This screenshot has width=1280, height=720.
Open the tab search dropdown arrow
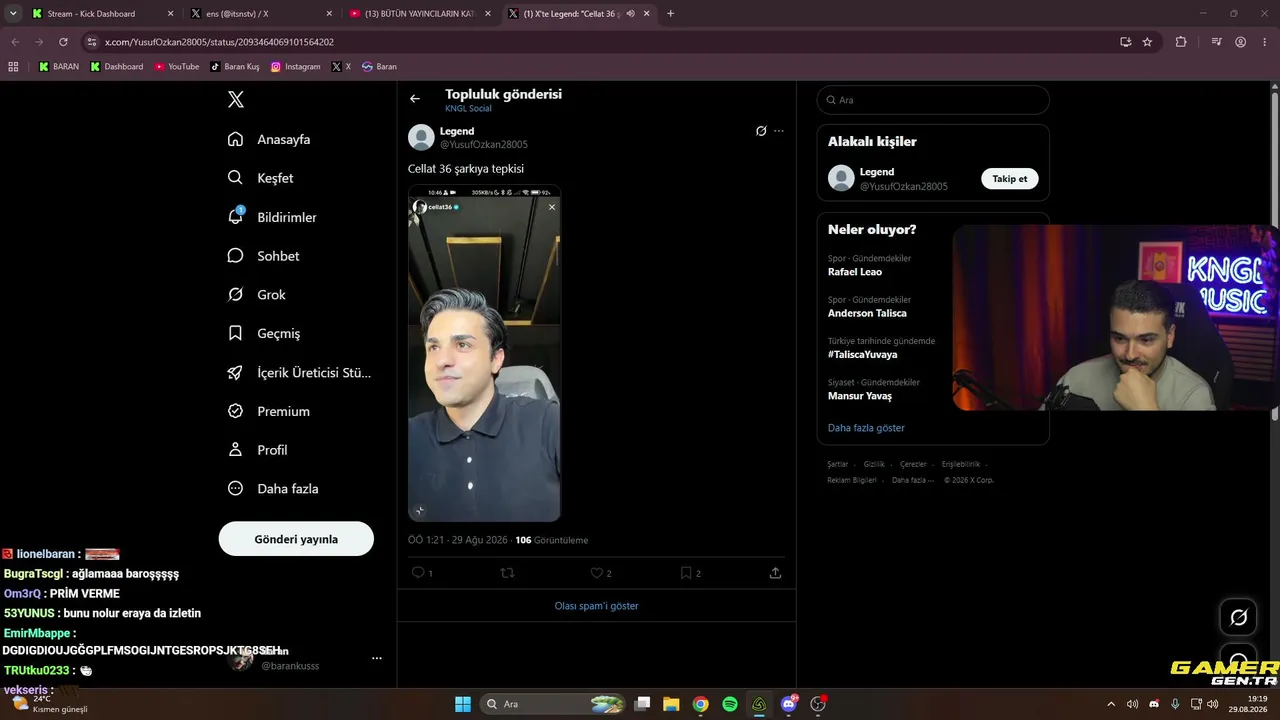pos(13,14)
